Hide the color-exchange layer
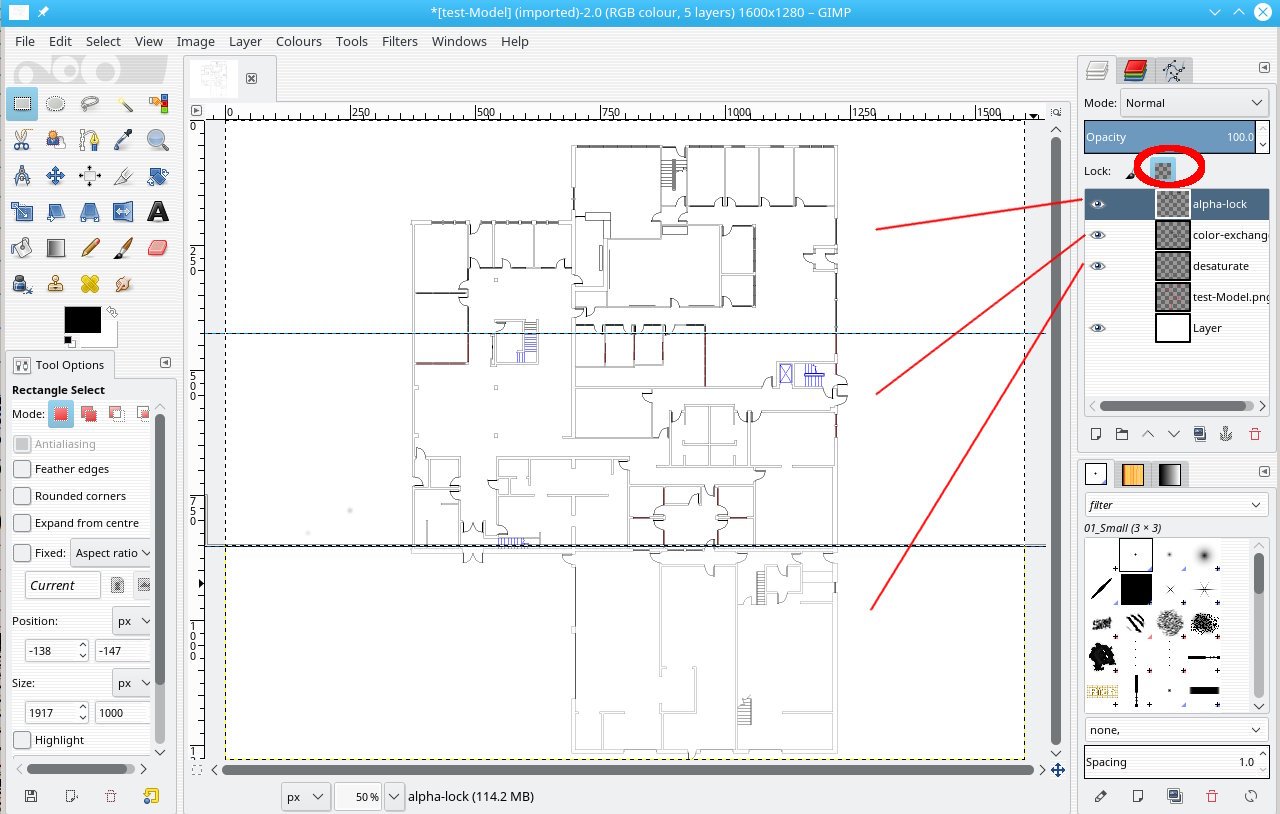Screen dimensions: 1280x814 [1098, 235]
